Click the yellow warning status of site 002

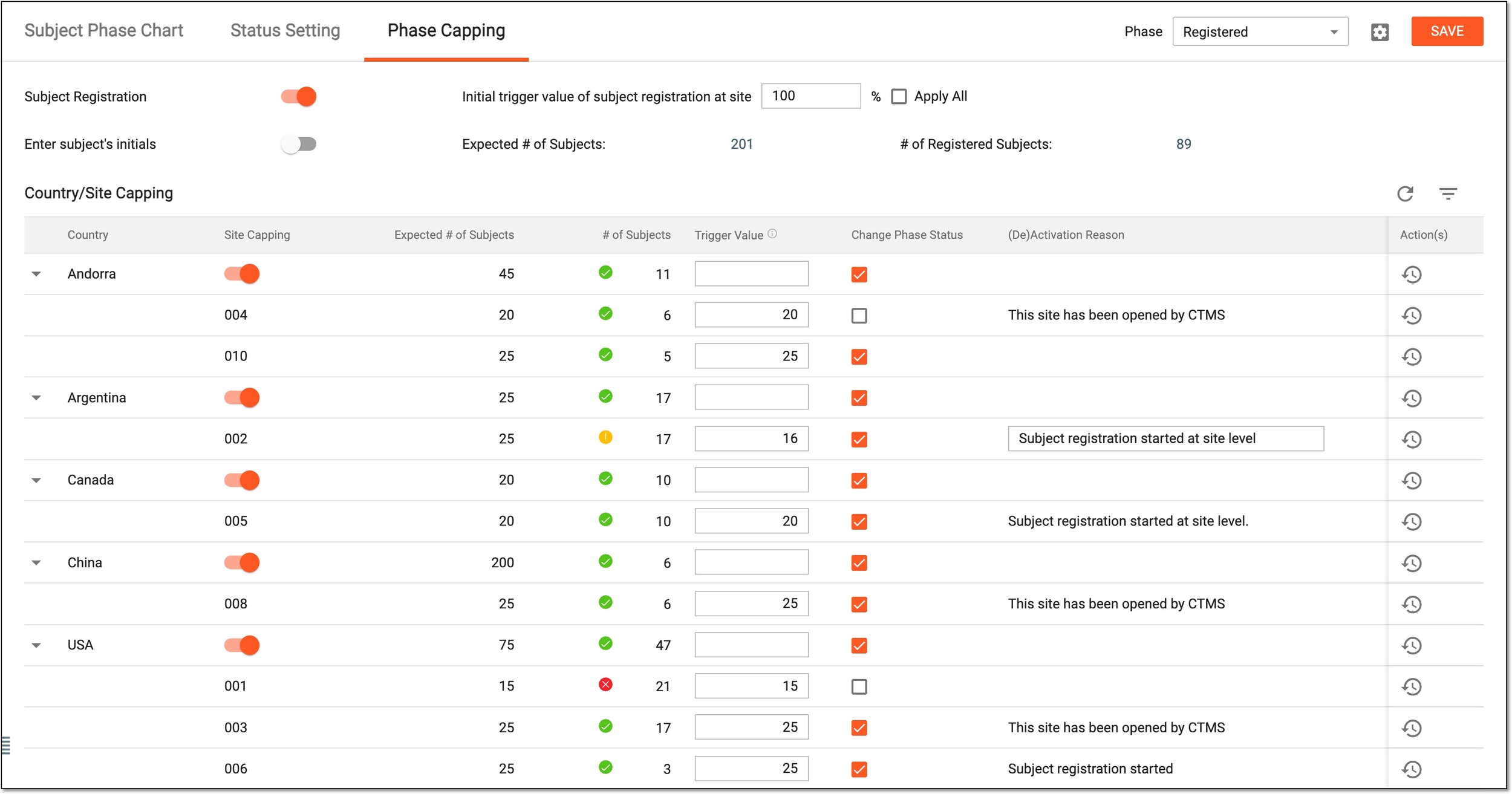(x=605, y=437)
